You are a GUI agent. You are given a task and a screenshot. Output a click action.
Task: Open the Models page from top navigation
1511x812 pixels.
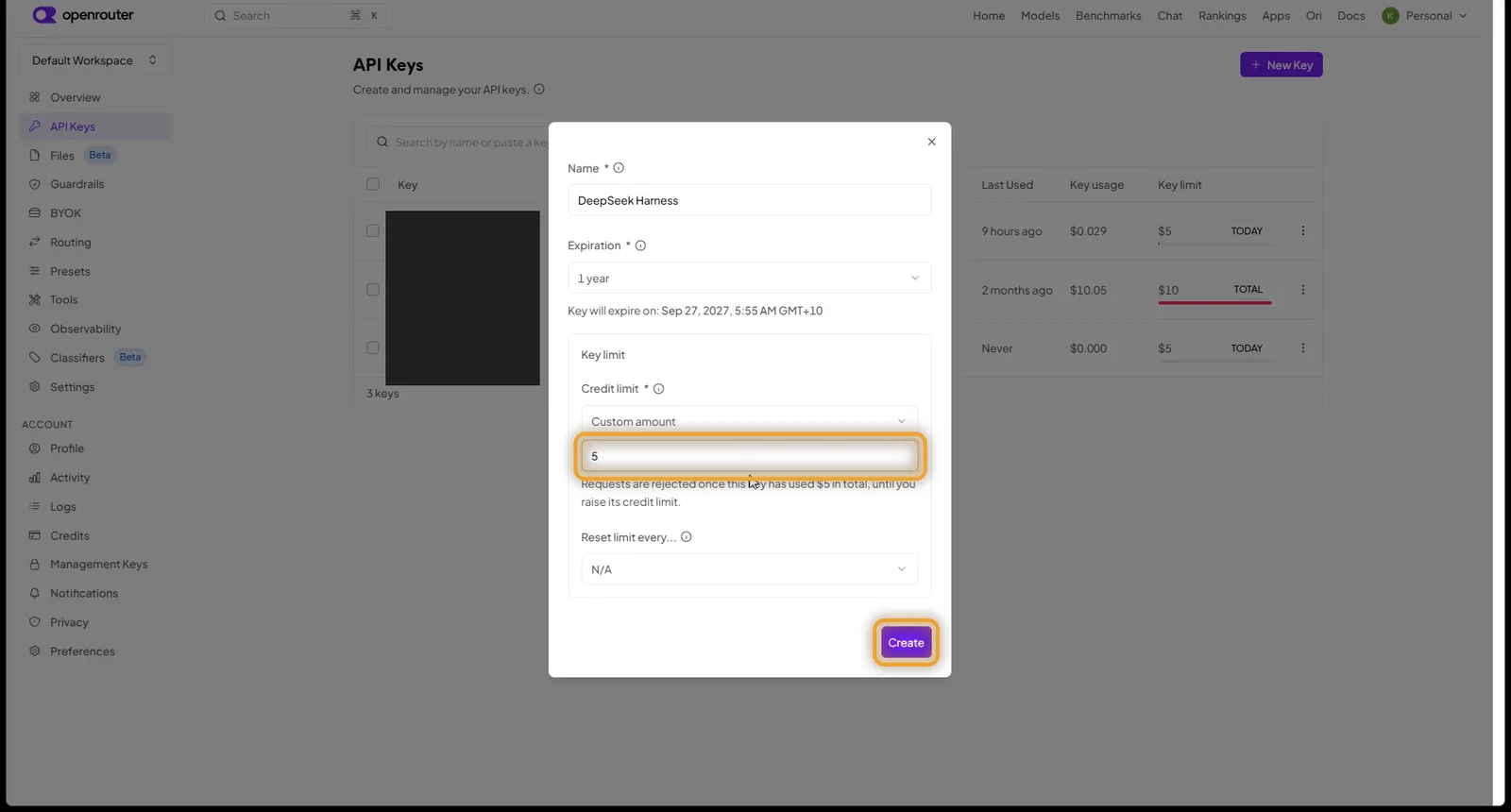pos(1040,16)
